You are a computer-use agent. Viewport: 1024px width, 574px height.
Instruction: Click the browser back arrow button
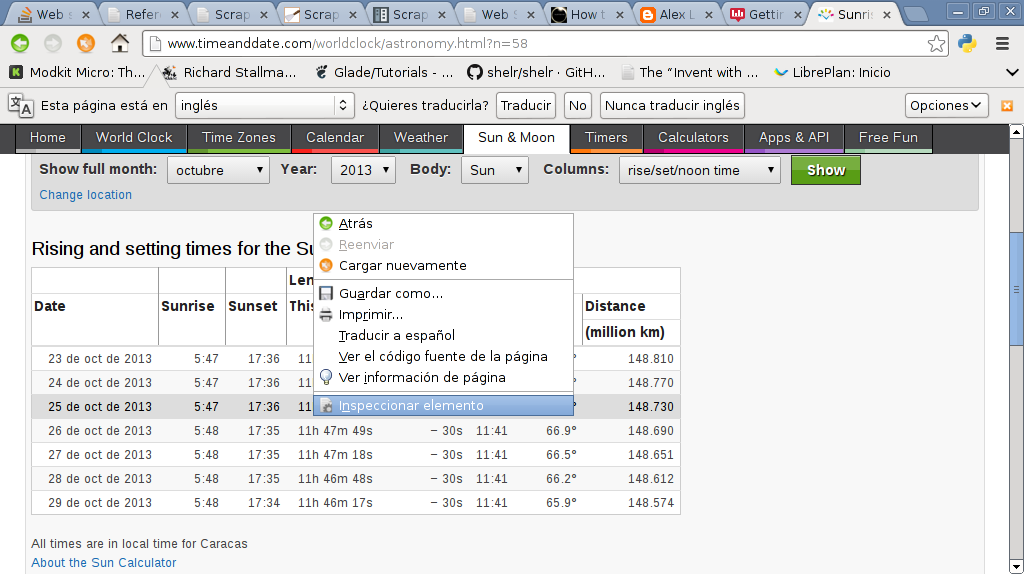click(20, 43)
